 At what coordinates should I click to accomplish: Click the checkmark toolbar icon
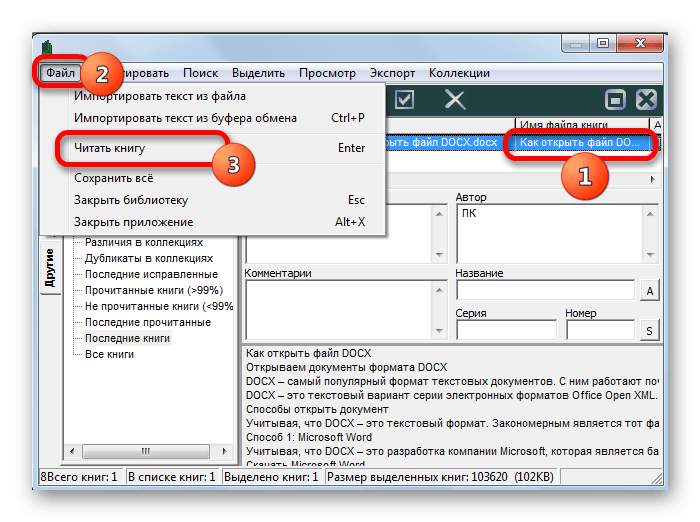[x=404, y=99]
